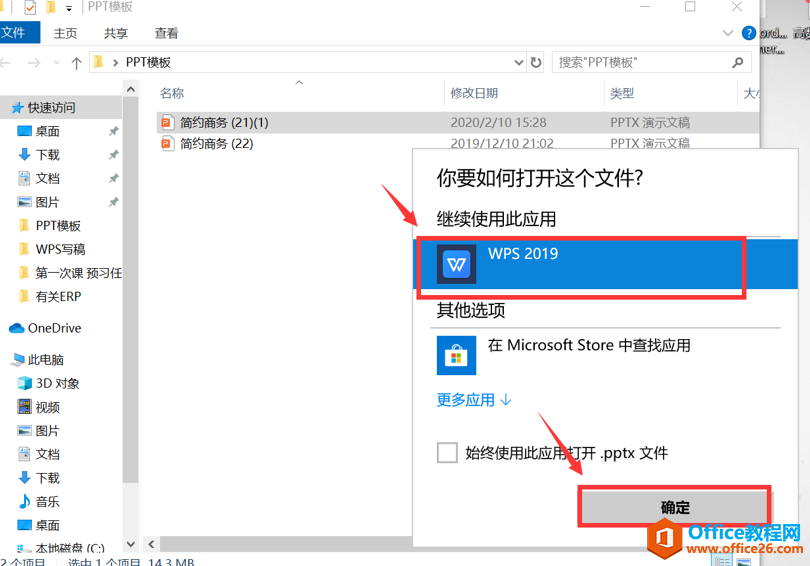Sort by the 类型 column header

(x=622, y=93)
